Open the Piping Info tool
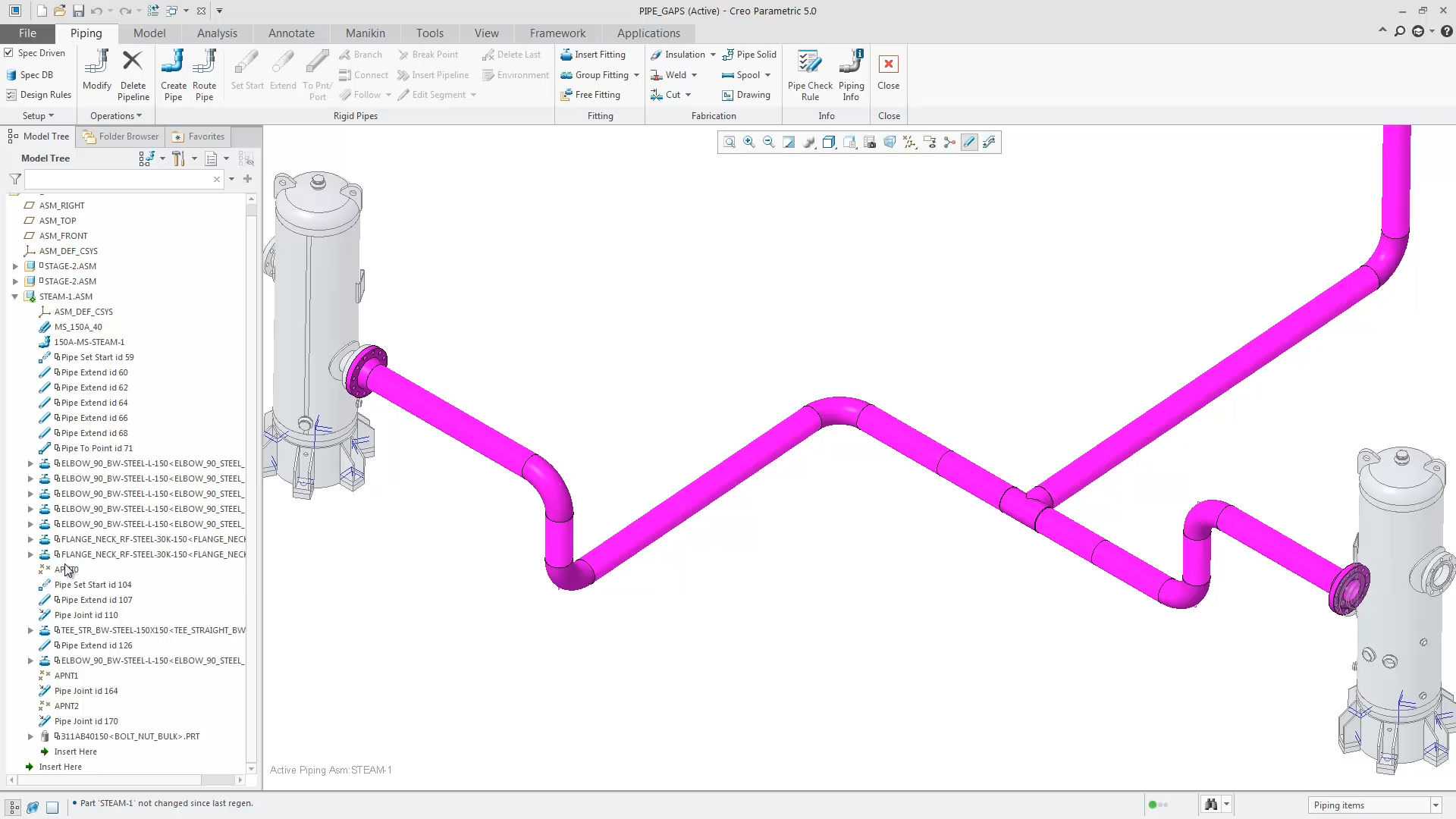The width and height of the screenshot is (1456, 819). coord(851,75)
